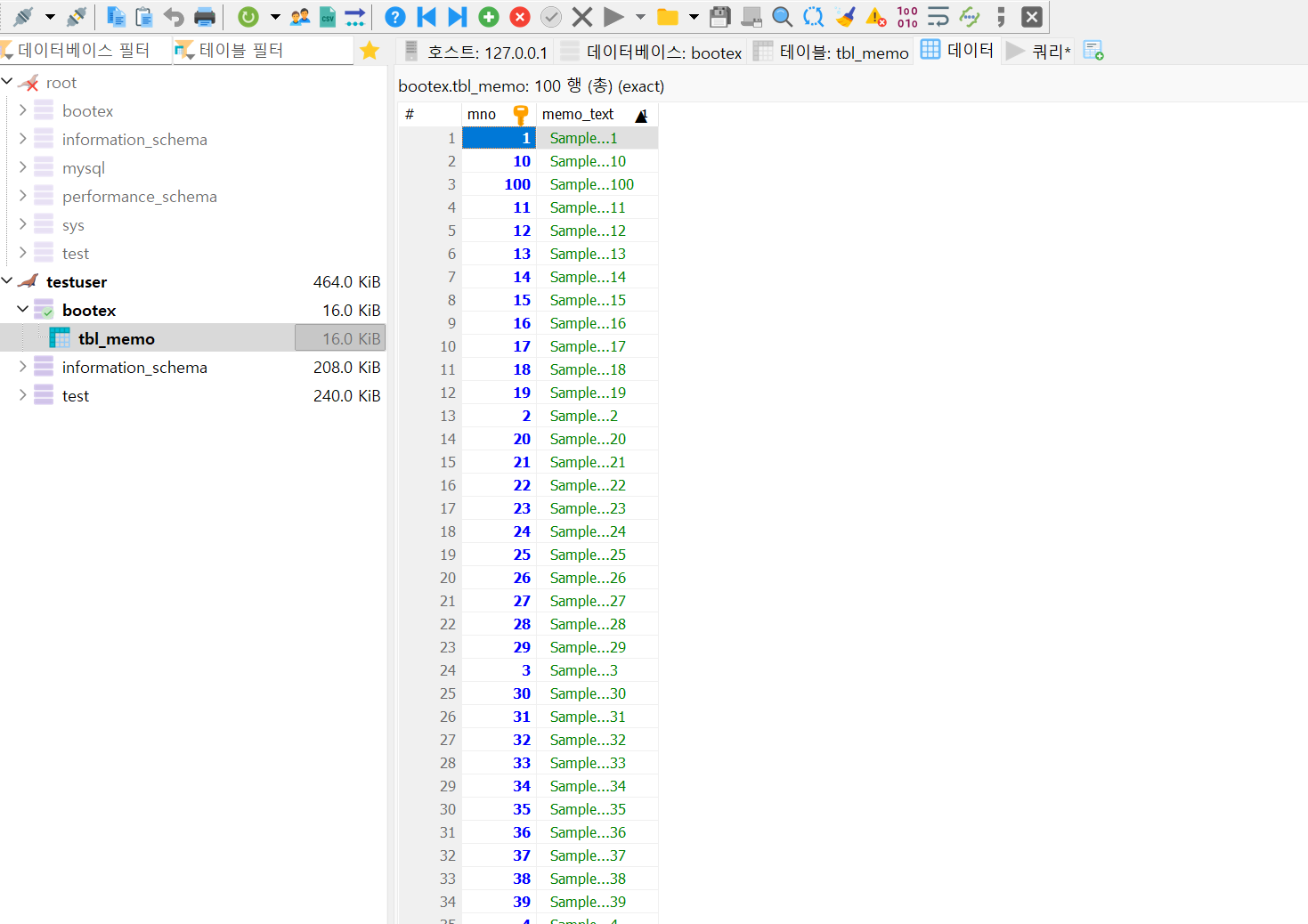Screen dimensions: 1308x924
Task: Open dropdown beside the refresh icon
Action: click(x=275, y=17)
